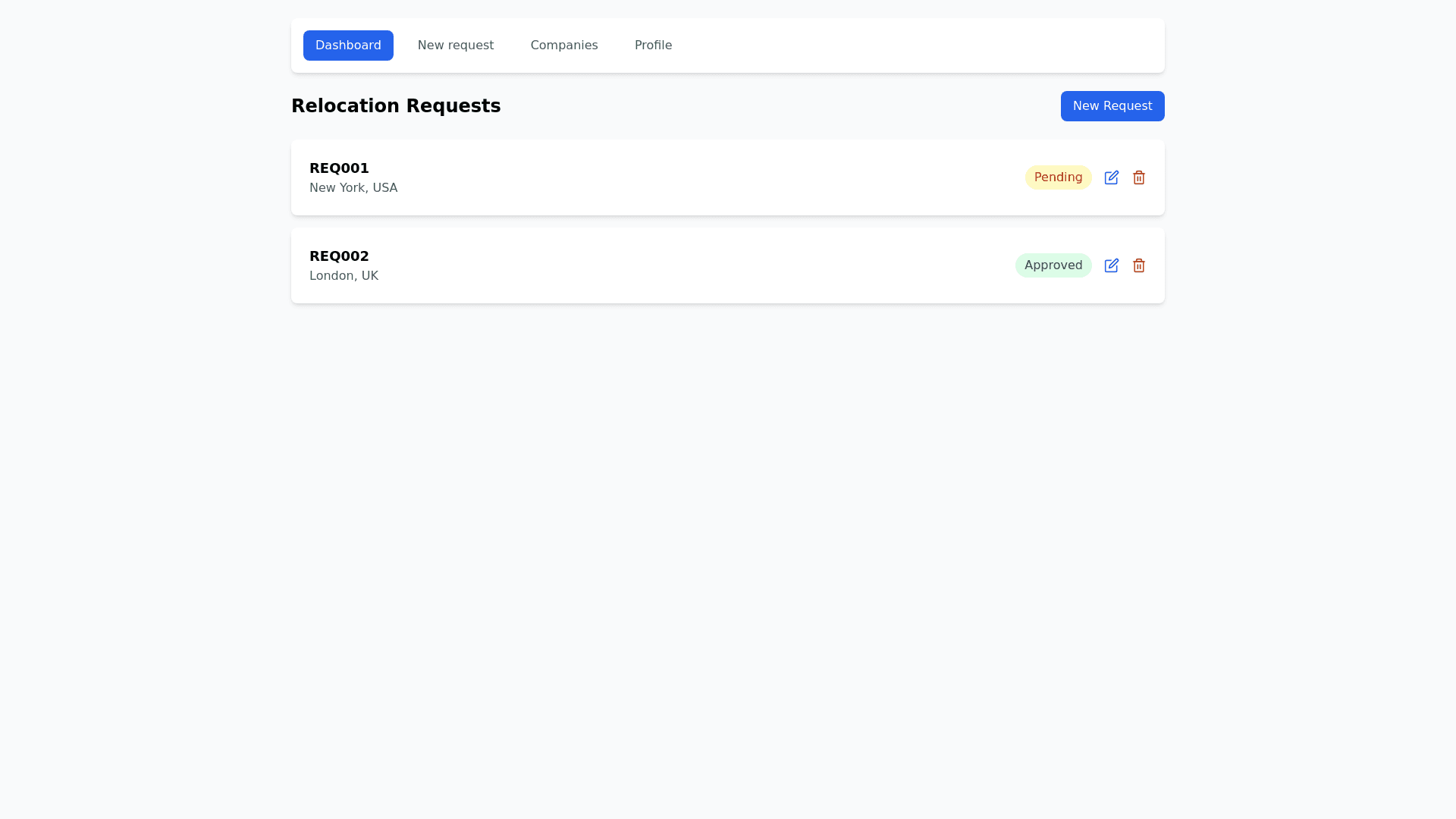Viewport: 1456px width, 819px height.
Task: Edit the REQ001 relocation request
Action: [1111, 177]
